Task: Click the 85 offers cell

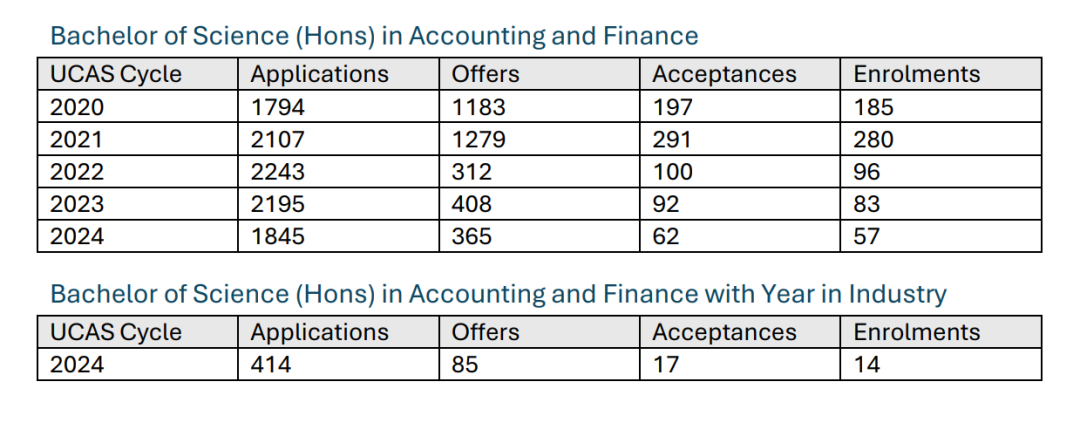Action: pos(539,364)
